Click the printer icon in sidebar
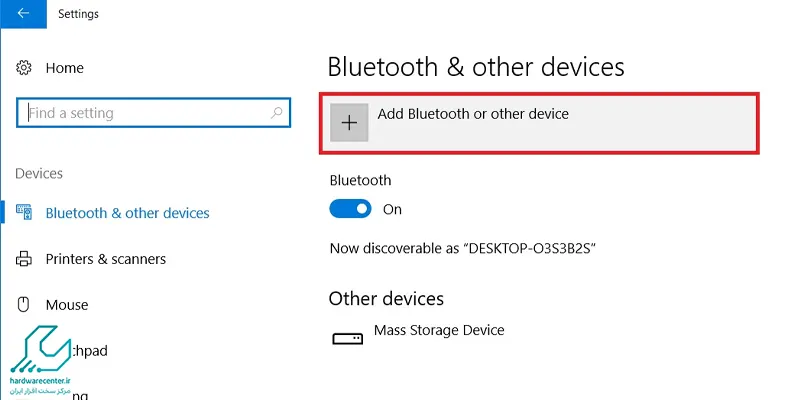This screenshot has height=400, width=800. click(x=23, y=259)
